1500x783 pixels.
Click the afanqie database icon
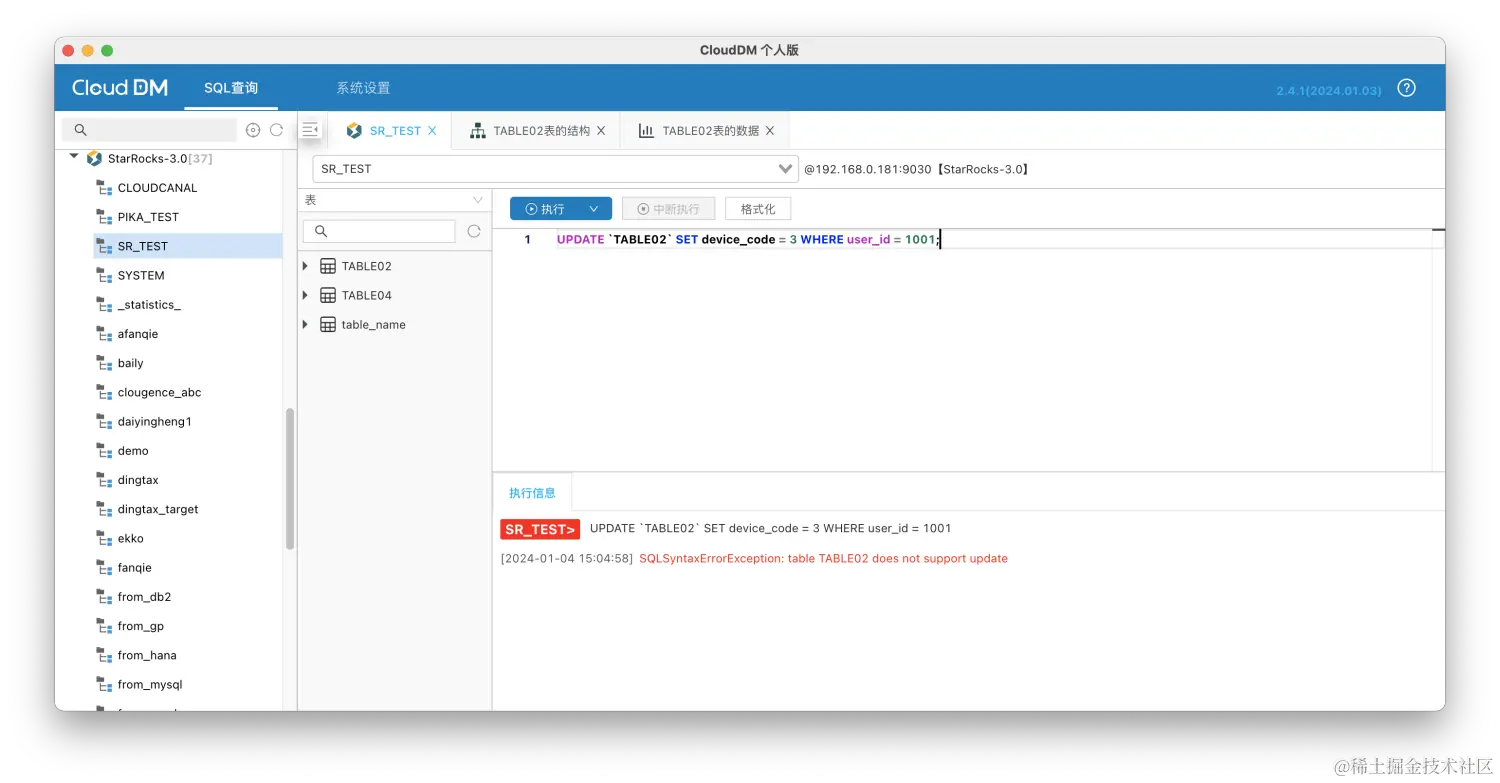(104, 334)
